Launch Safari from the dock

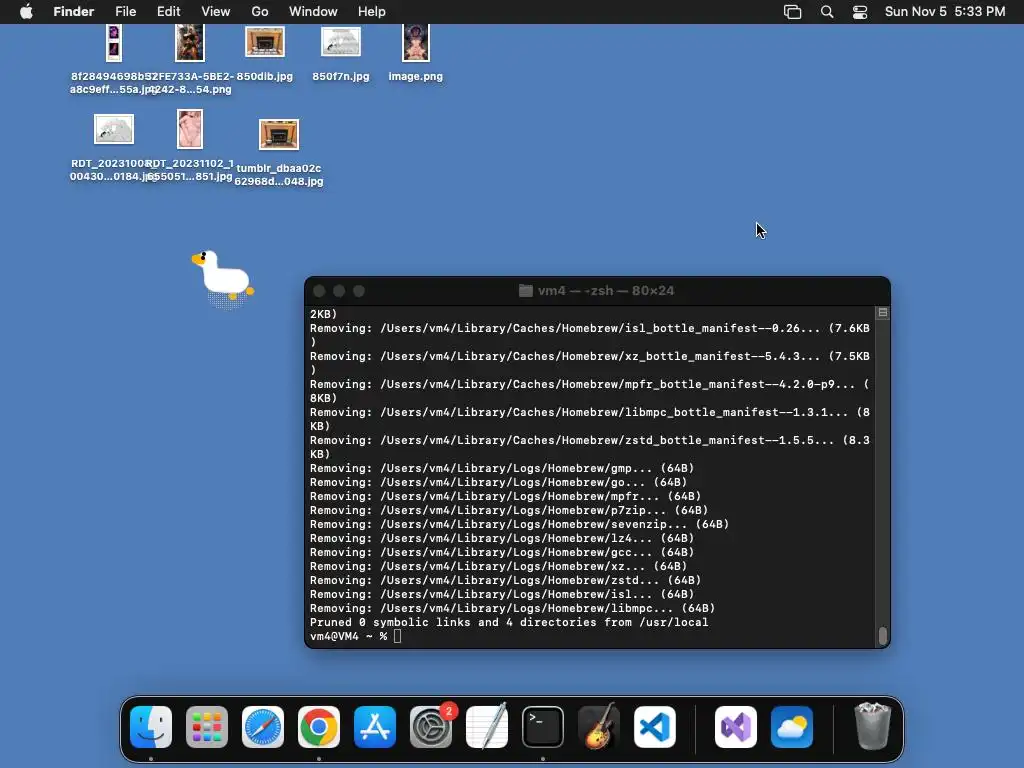click(263, 727)
